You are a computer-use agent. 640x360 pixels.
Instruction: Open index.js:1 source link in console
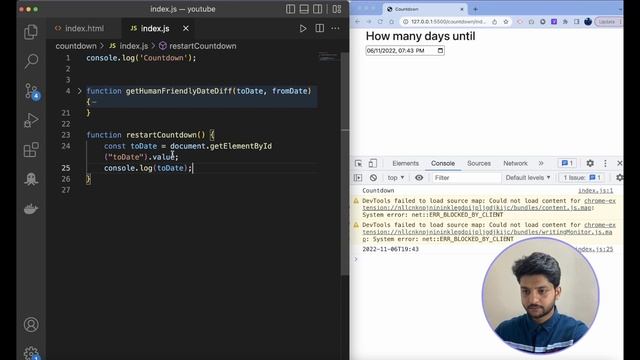[595, 191]
